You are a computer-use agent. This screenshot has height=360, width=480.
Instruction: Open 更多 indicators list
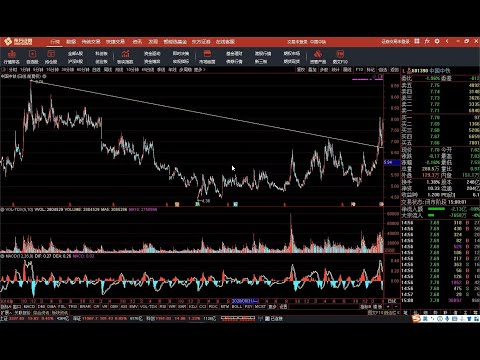(x=273, y=306)
